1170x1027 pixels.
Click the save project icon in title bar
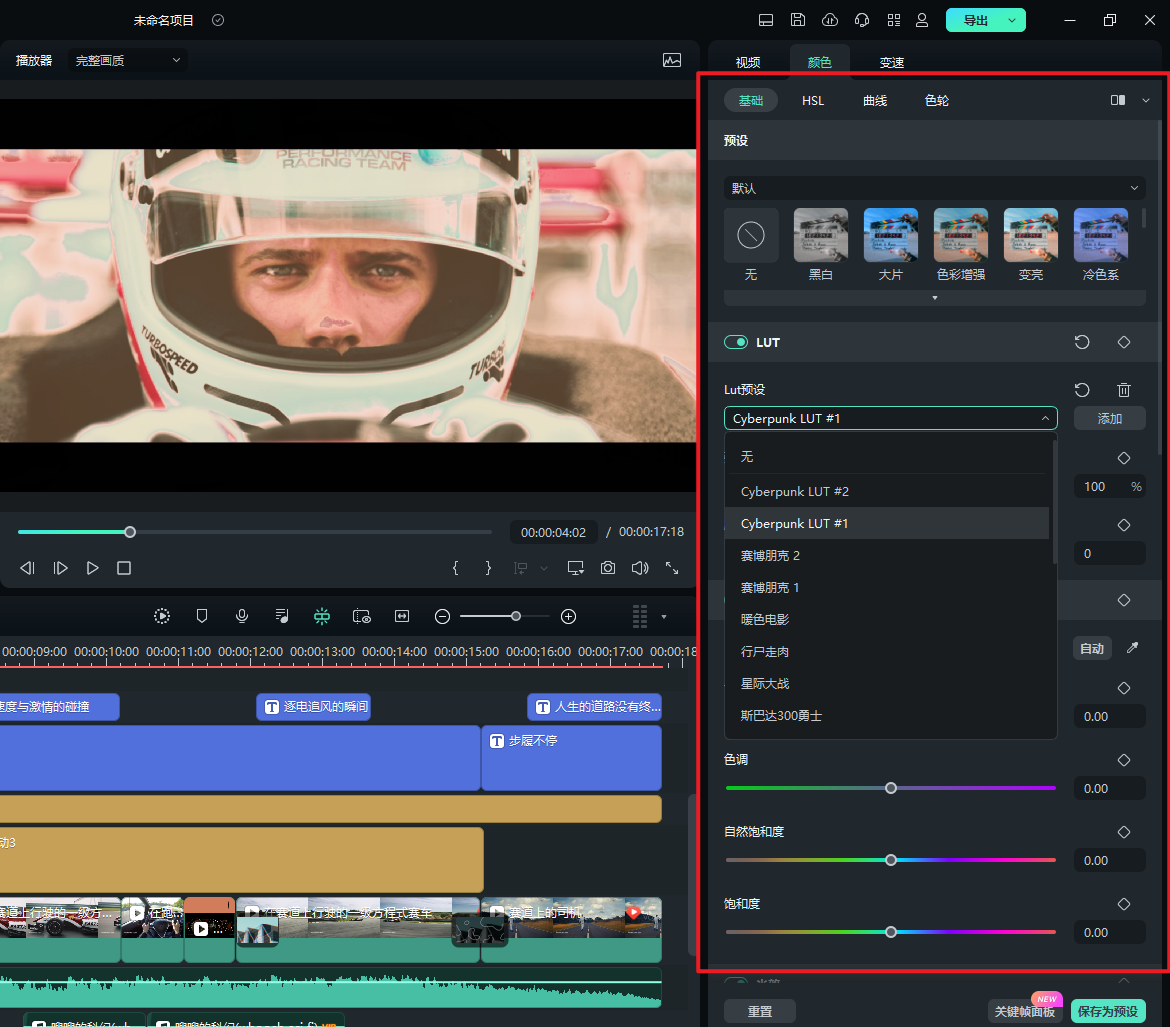tap(797, 20)
